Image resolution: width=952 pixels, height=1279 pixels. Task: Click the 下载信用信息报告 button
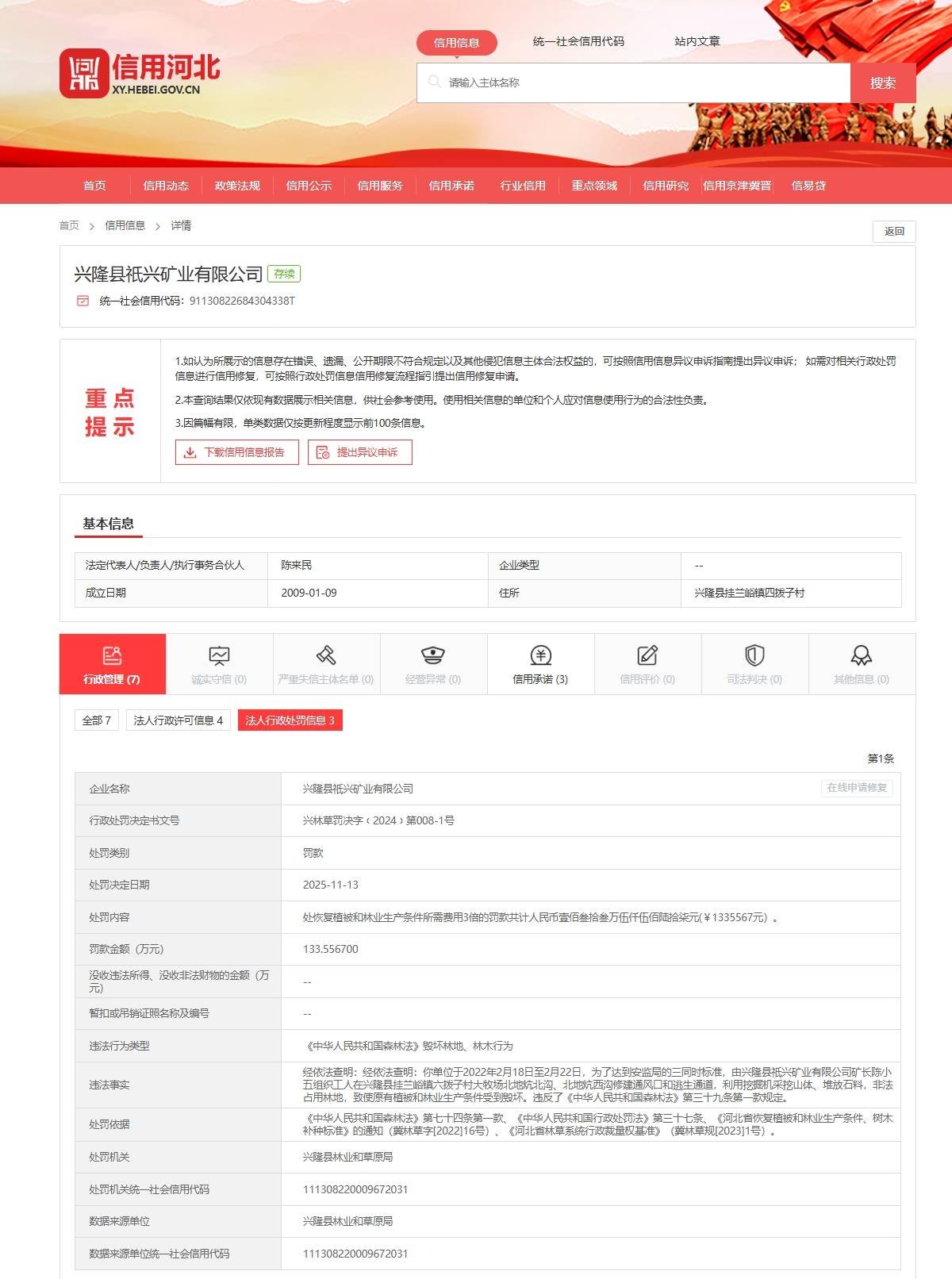tap(237, 452)
